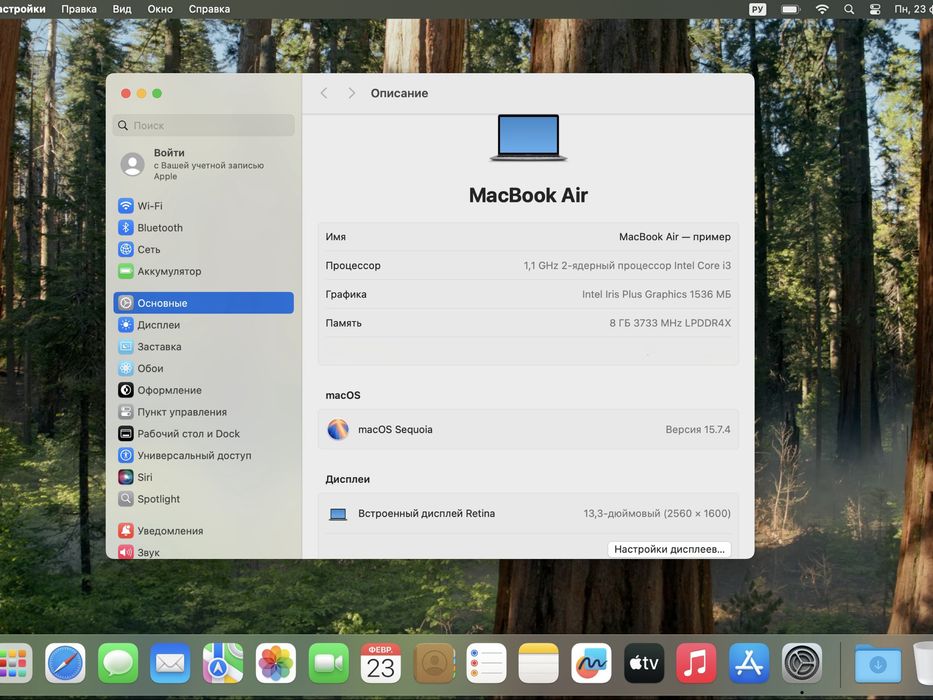Click the MacBook Air heading
933x700 pixels.
point(528,195)
